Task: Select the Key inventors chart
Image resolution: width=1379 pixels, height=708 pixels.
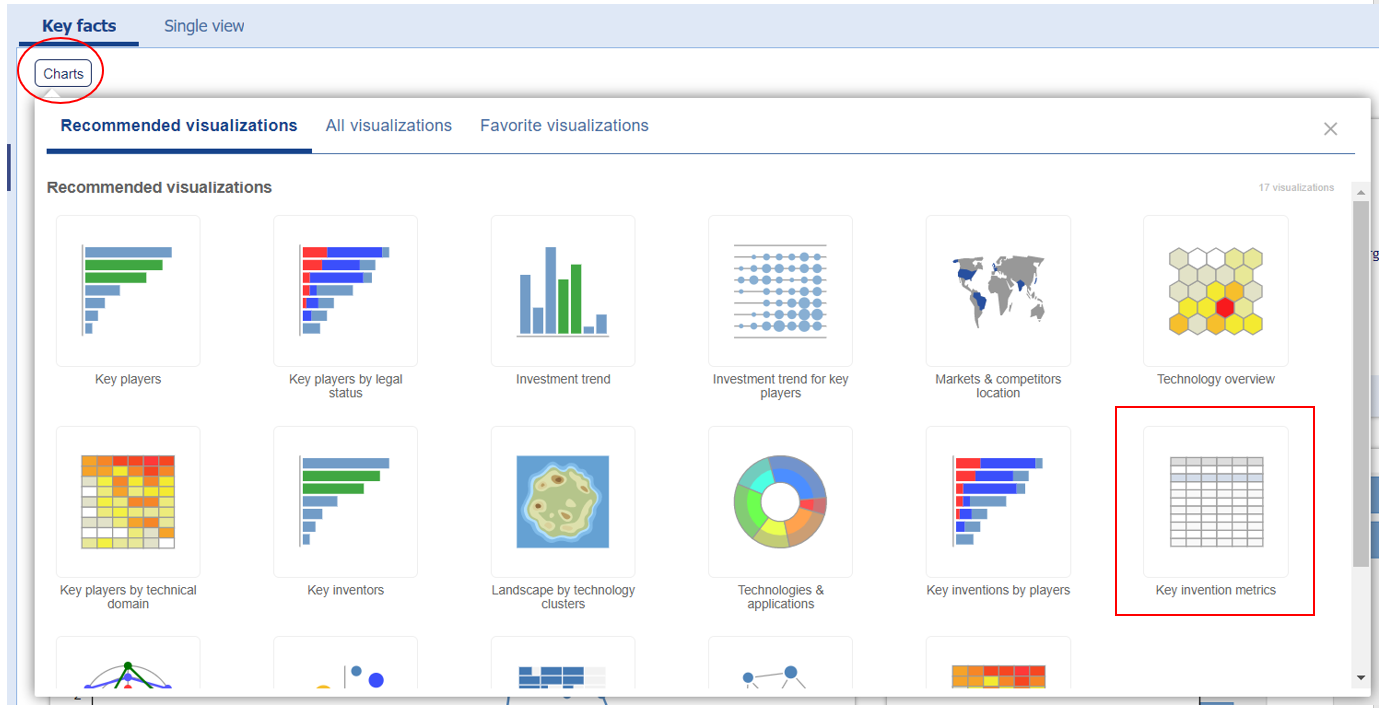Action: pyautogui.click(x=345, y=502)
